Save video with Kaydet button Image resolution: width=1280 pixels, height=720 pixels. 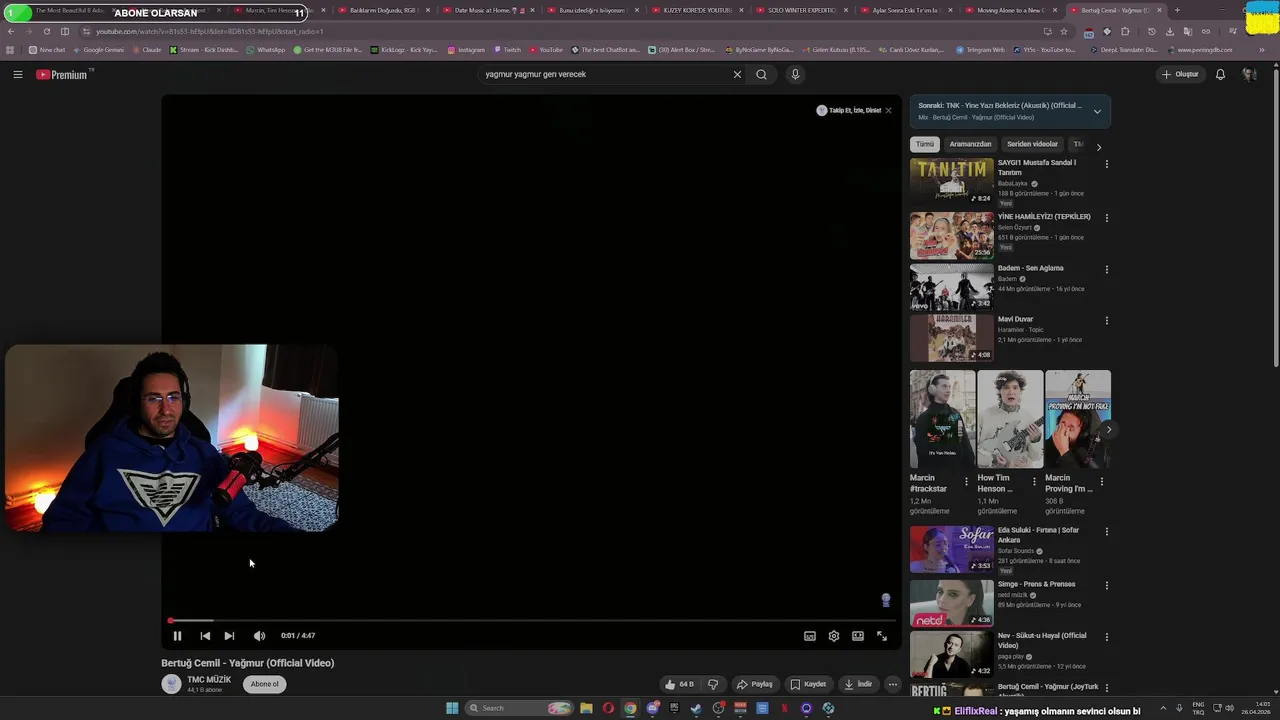[808, 684]
